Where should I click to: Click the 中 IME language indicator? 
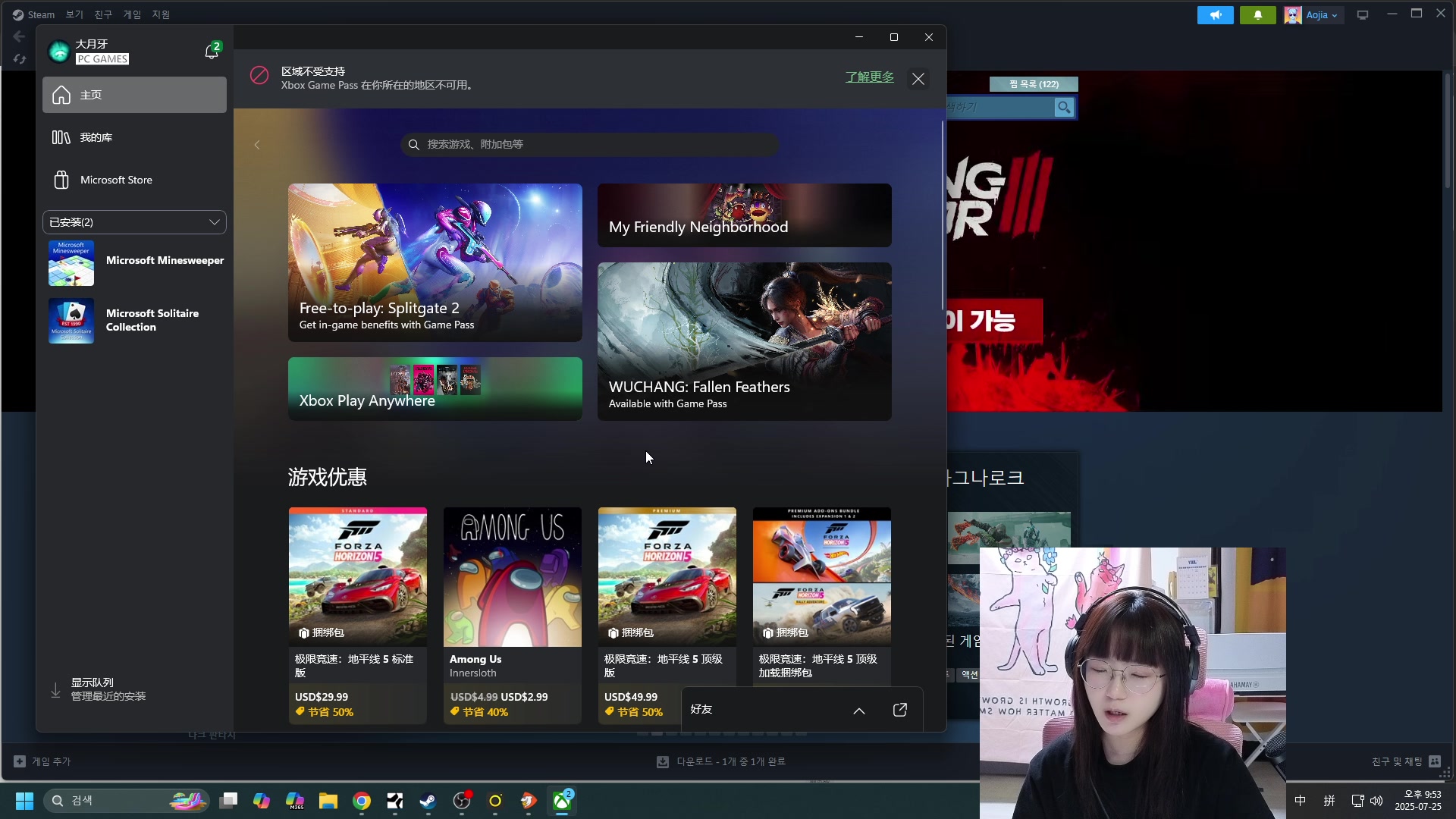click(1301, 801)
